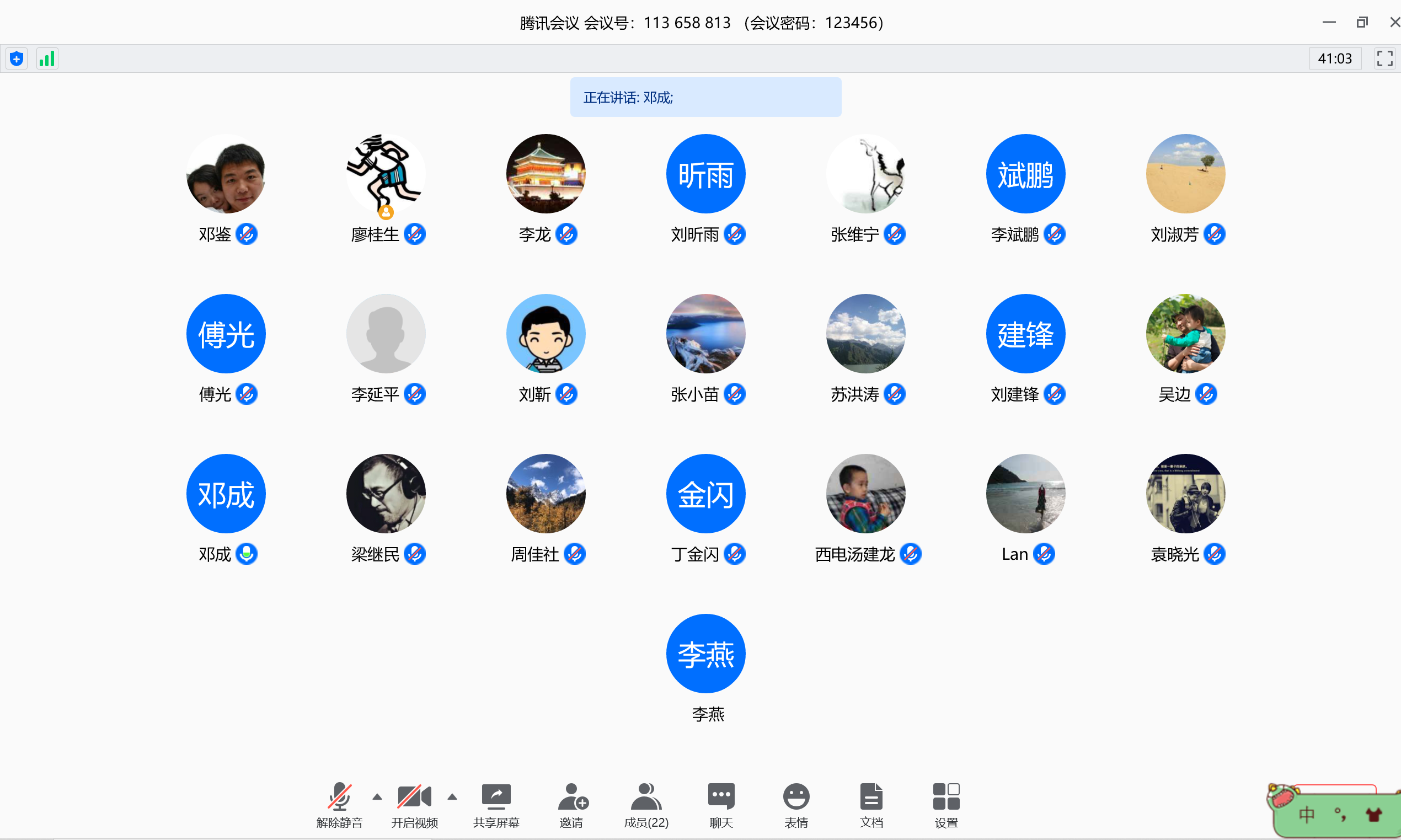Click 邓成's green active microphone icon
The width and height of the screenshot is (1401, 840).
pos(246,554)
